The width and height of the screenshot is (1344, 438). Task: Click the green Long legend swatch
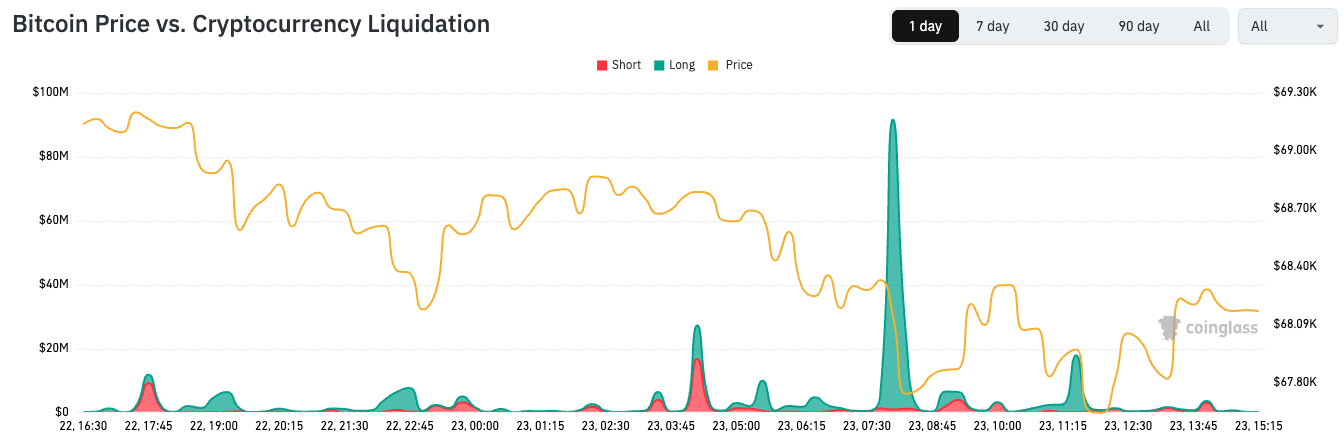(x=659, y=65)
